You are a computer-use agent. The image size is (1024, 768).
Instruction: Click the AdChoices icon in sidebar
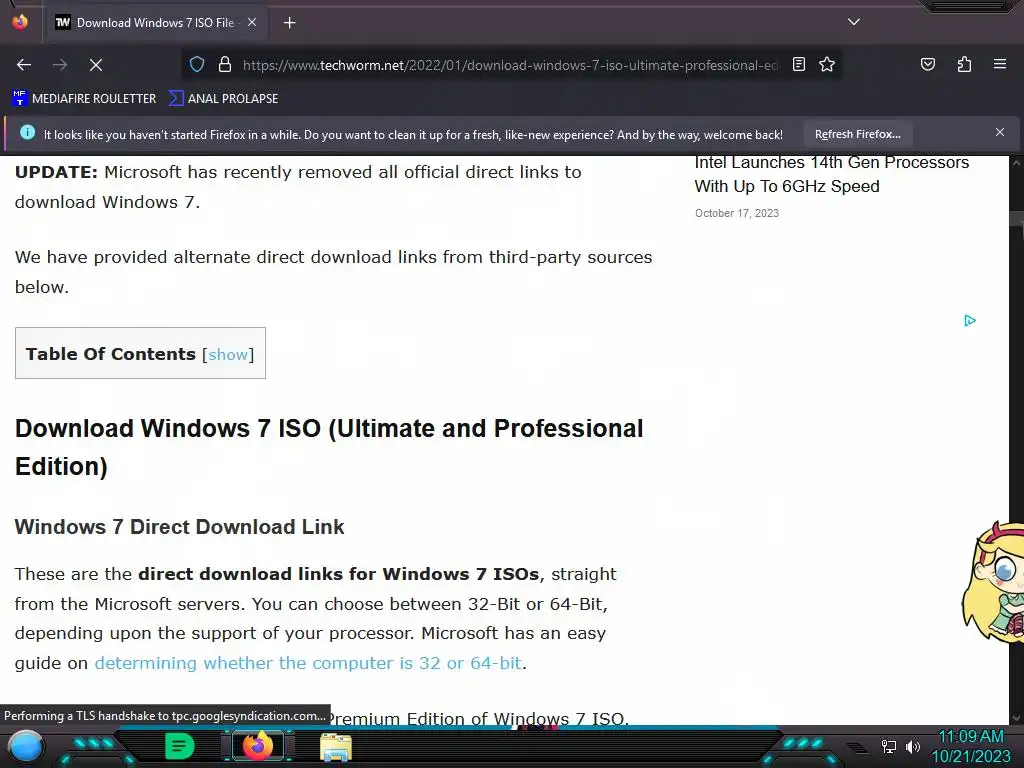(x=970, y=321)
